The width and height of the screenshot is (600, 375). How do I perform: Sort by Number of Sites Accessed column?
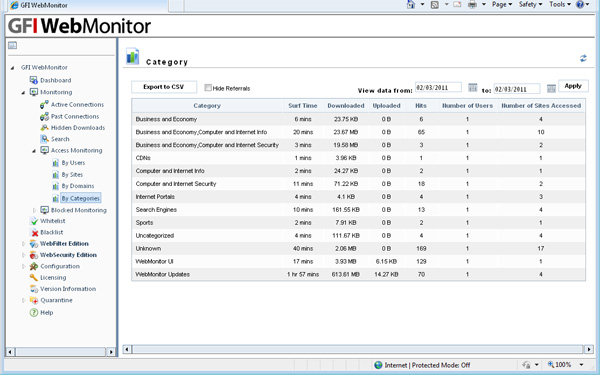[x=541, y=106]
